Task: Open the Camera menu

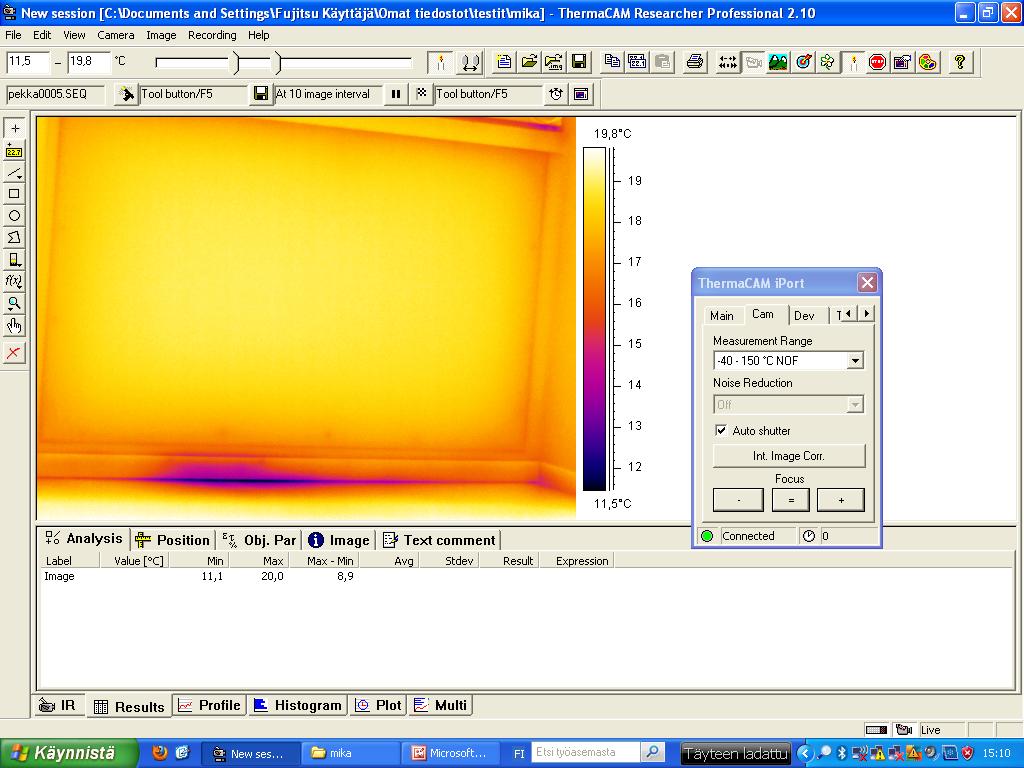Action: point(115,35)
